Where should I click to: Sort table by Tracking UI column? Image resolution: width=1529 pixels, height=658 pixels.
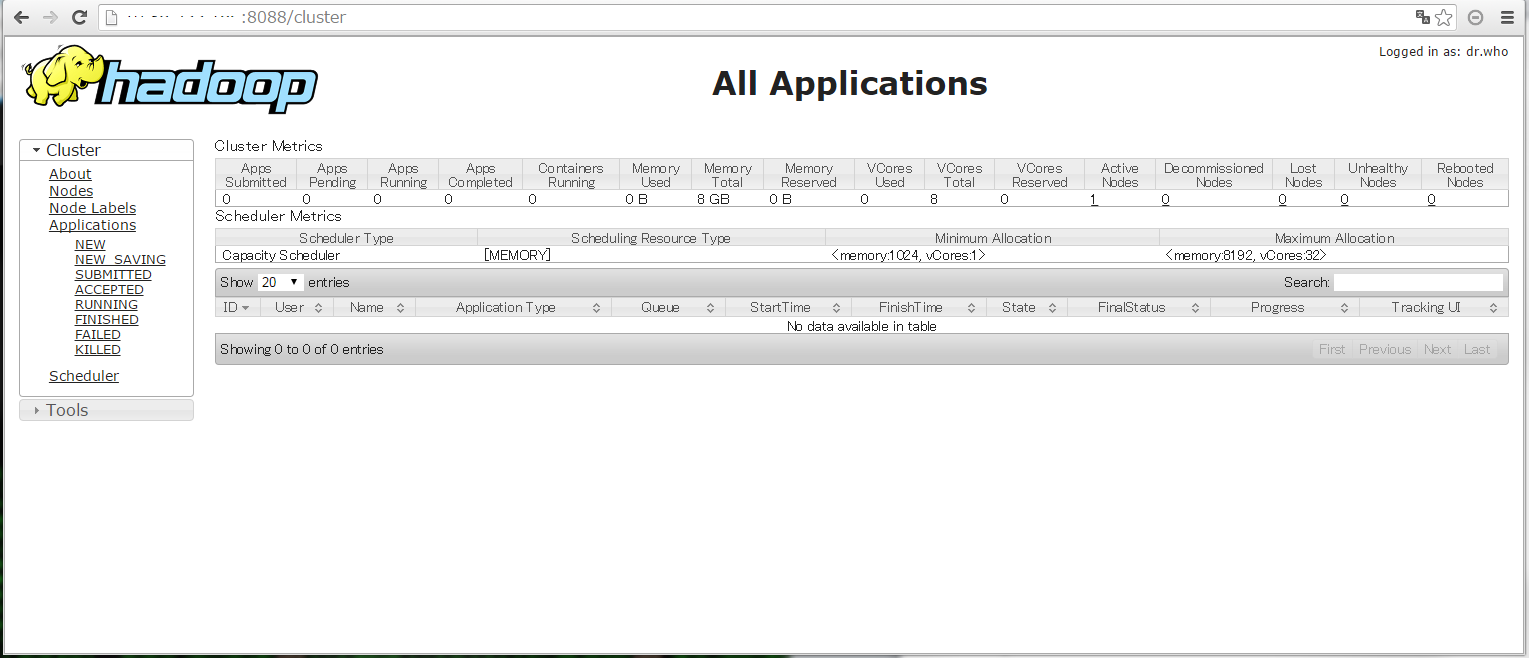click(x=1434, y=307)
